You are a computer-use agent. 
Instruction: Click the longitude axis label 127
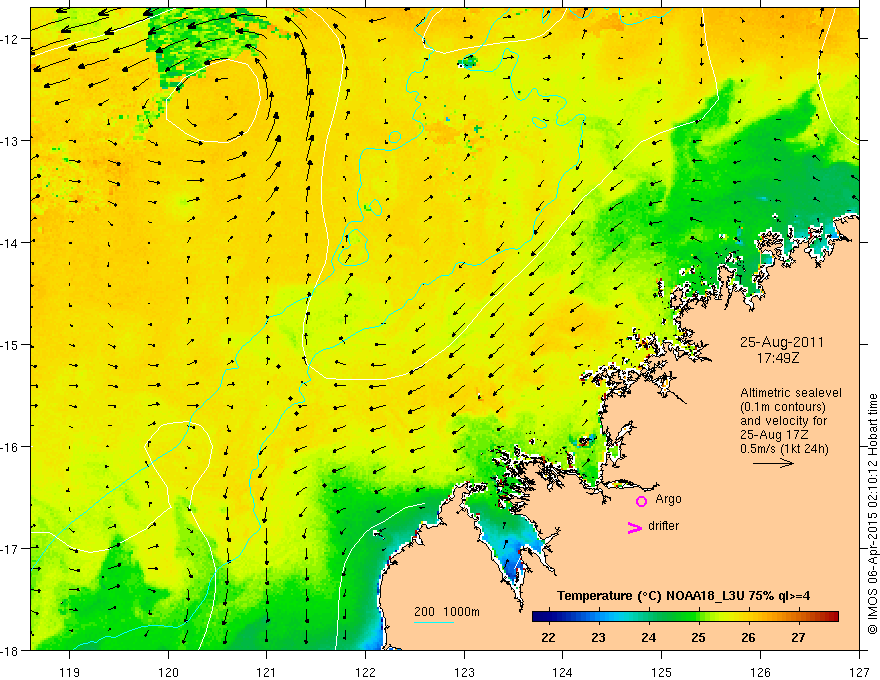[x=859, y=672]
